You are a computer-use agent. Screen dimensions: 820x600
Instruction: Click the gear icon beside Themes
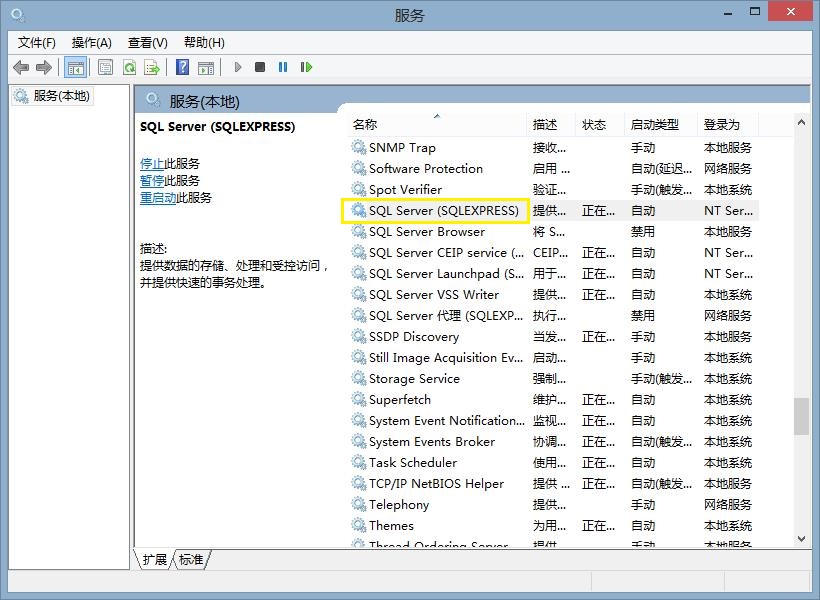(x=359, y=525)
